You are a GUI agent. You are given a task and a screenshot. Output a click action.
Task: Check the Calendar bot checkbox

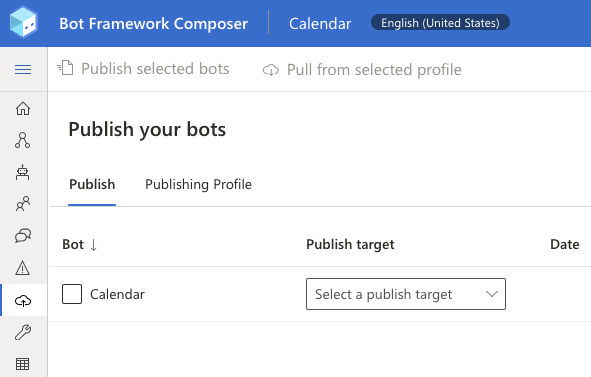pos(72,294)
